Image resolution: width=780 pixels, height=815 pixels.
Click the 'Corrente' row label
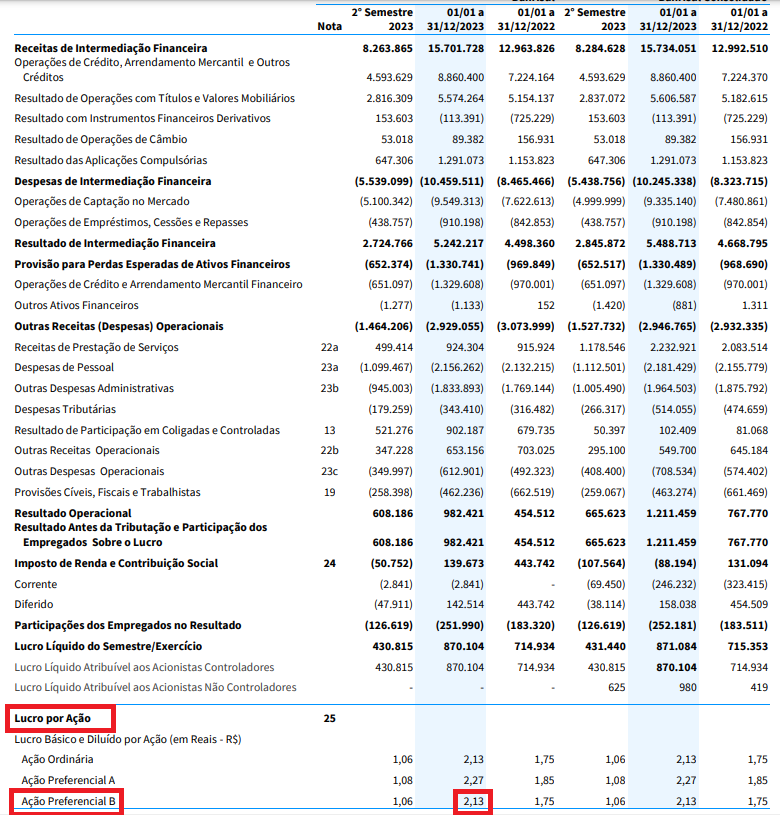[36, 584]
